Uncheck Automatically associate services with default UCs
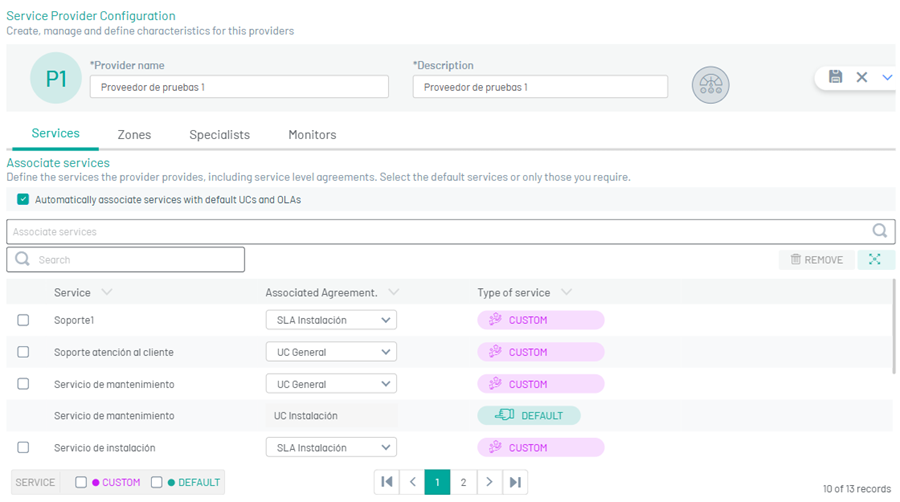 pyautogui.click(x=23, y=199)
